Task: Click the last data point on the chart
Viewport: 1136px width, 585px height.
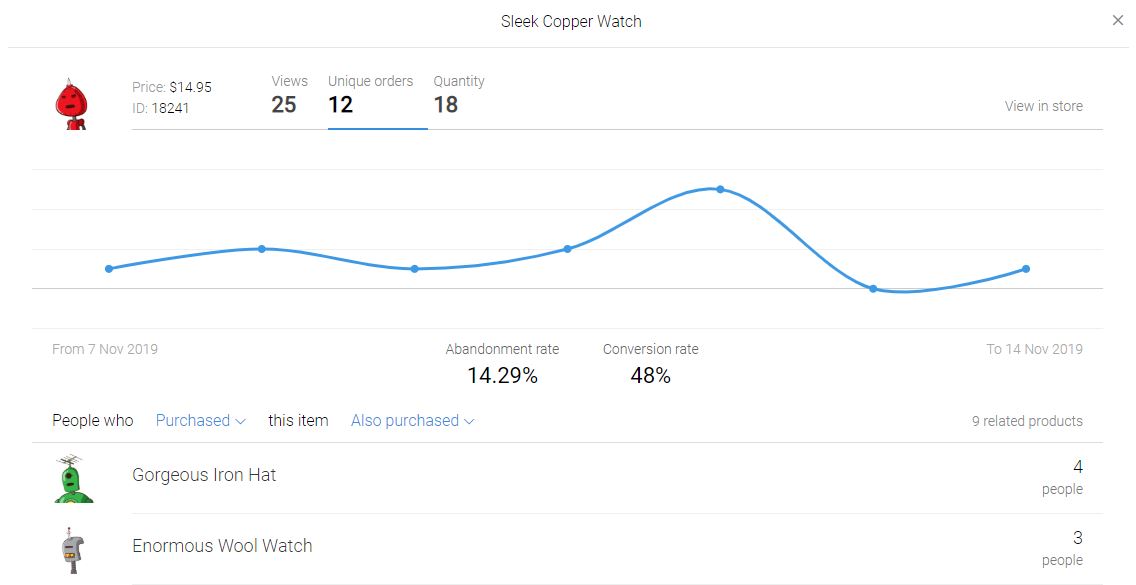Action: [1026, 269]
